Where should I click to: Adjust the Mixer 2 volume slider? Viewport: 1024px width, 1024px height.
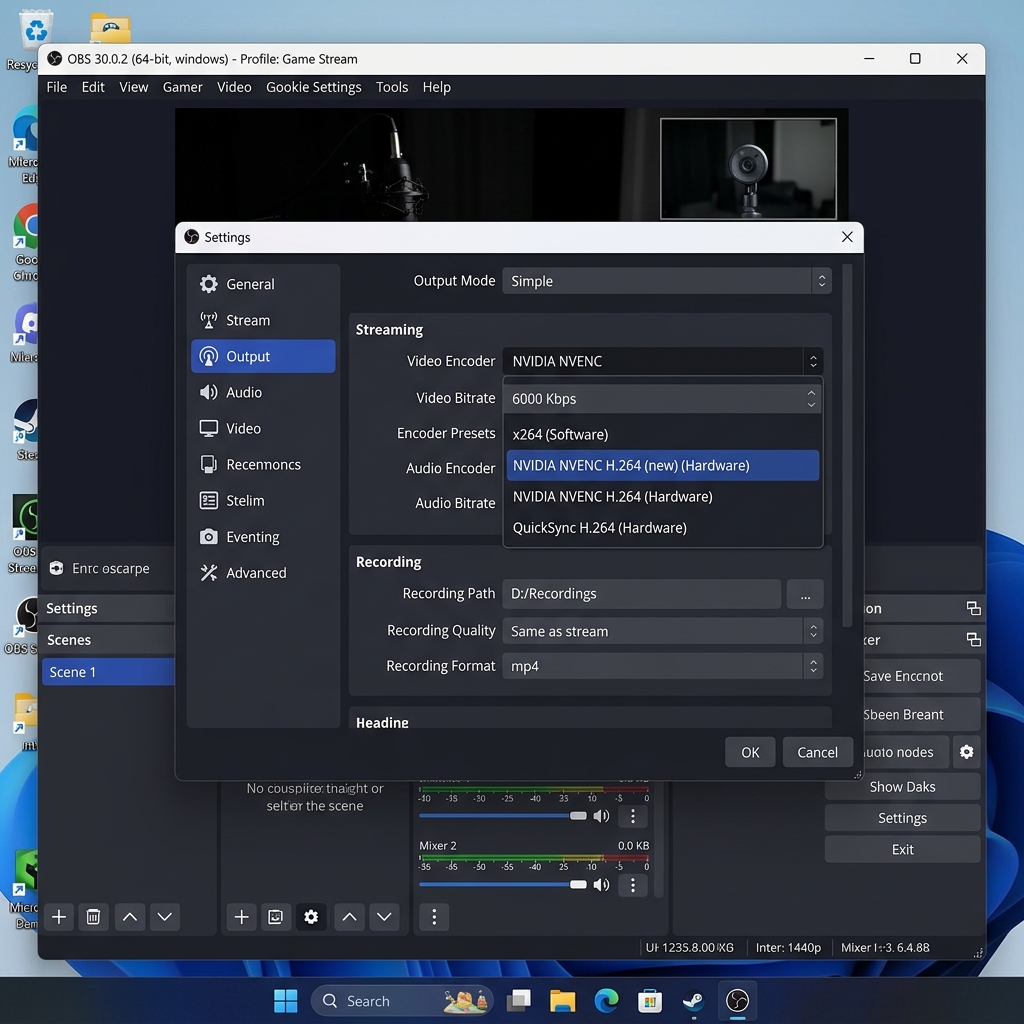coord(503,885)
